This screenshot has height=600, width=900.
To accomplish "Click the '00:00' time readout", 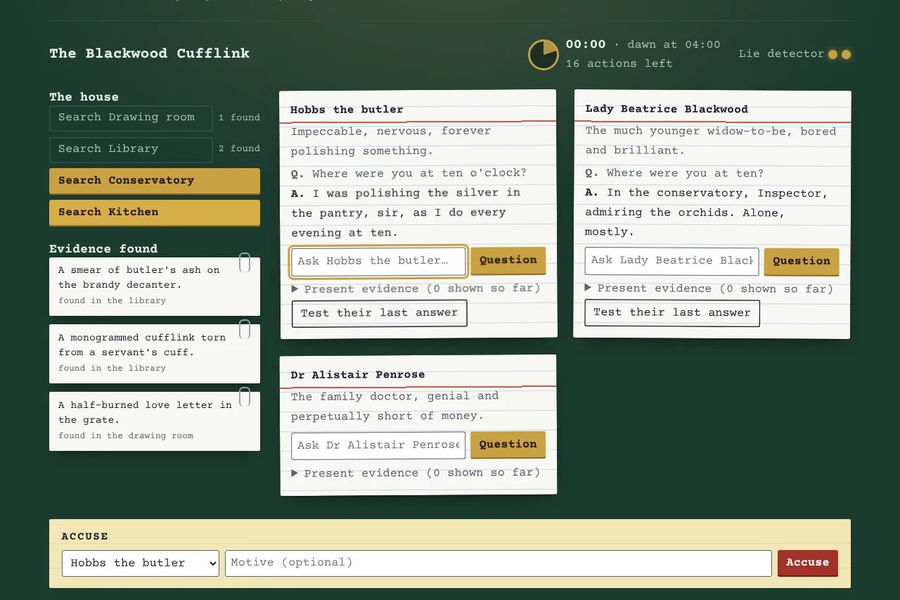I will [x=585, y=44].
